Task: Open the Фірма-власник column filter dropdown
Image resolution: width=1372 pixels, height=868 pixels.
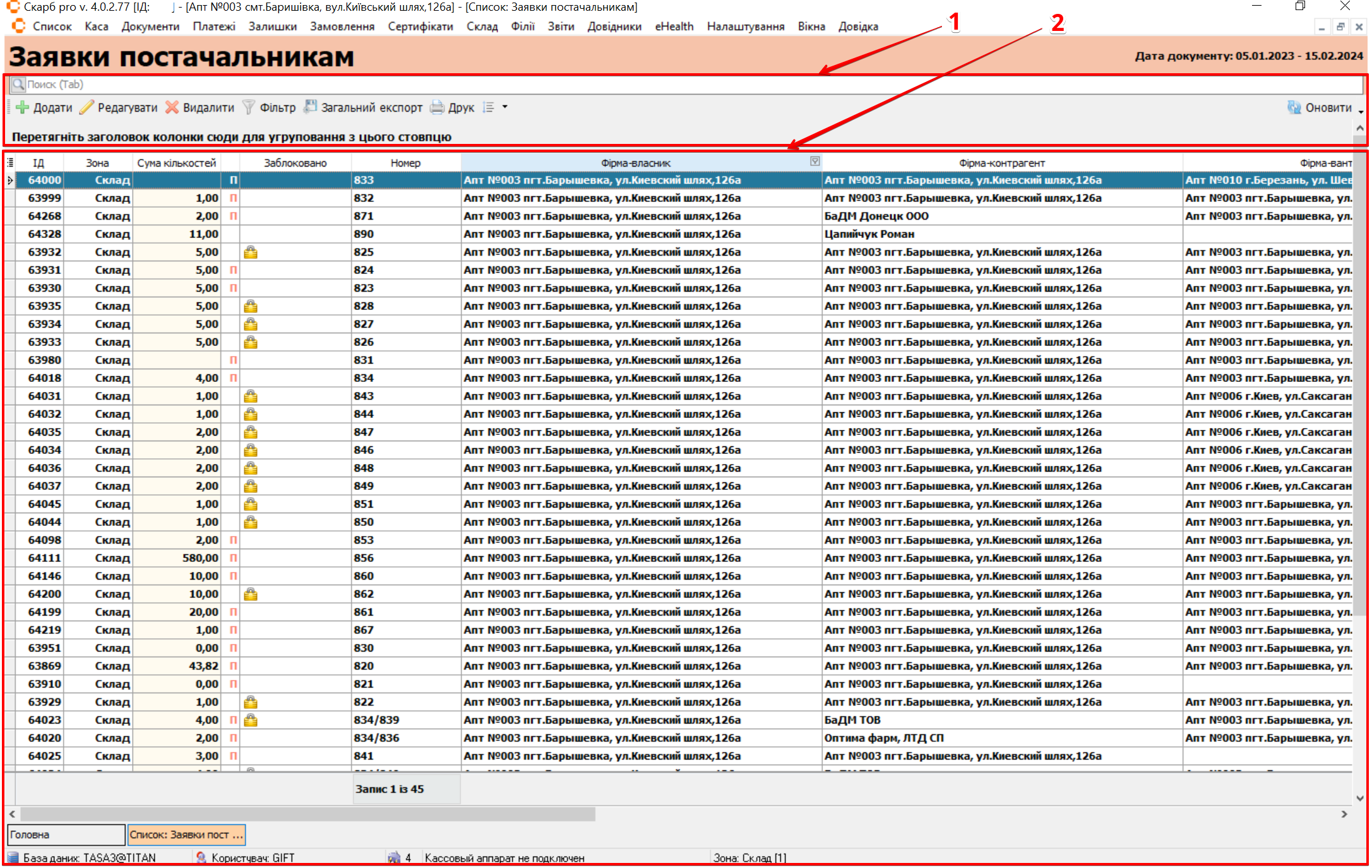Action: (x=814, y=162)
